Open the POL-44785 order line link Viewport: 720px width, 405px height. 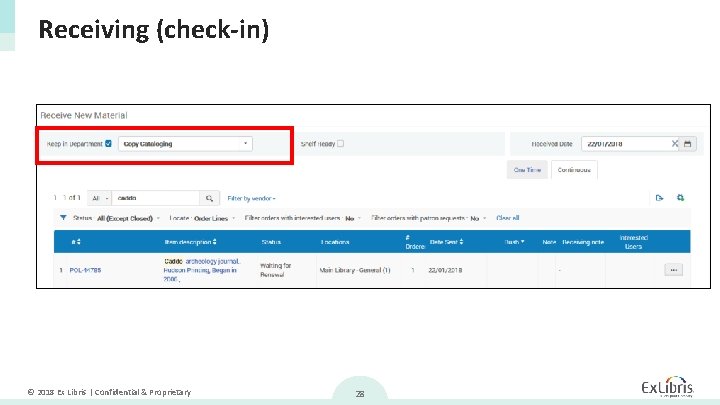coord(85,270)
